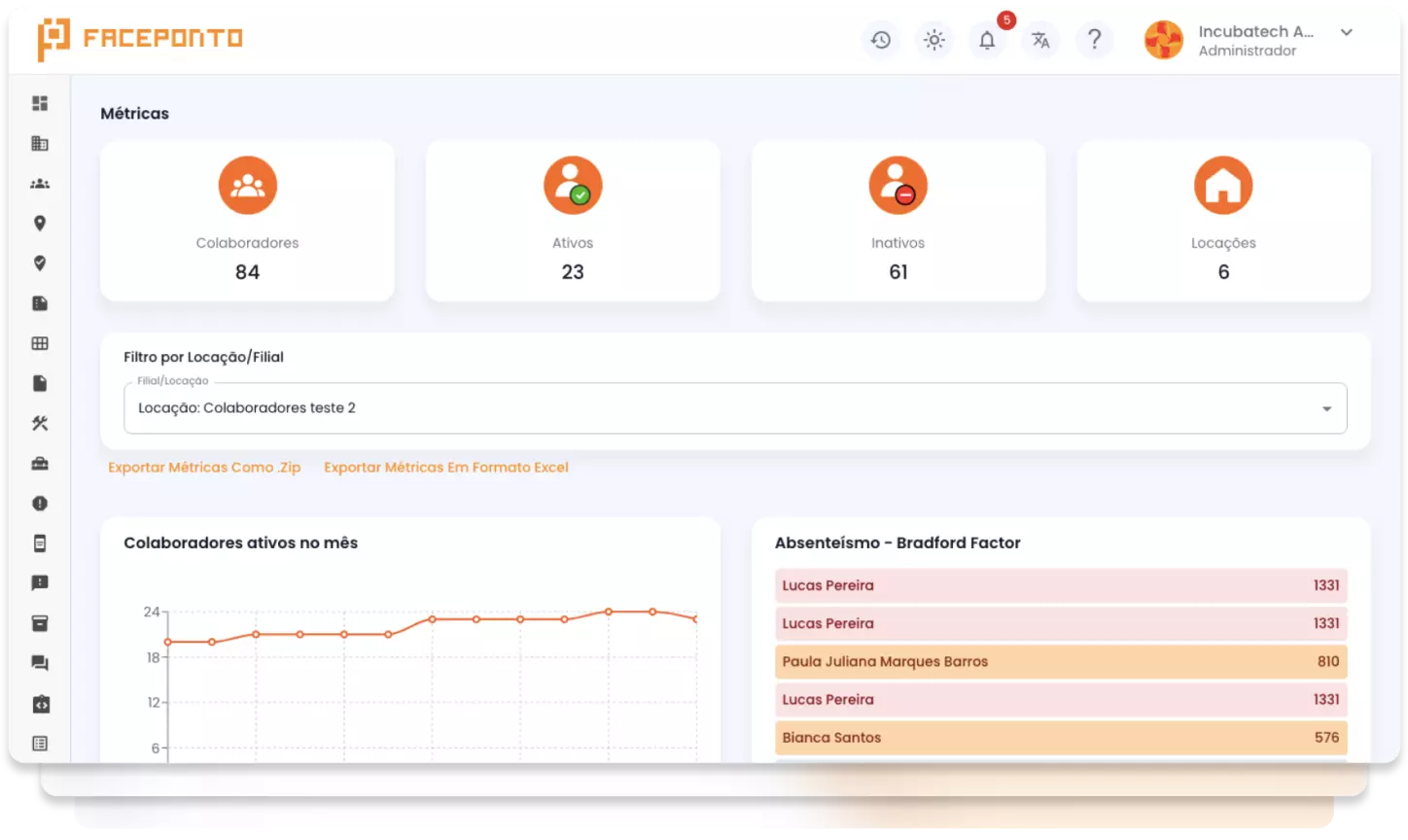This screenshot has width=1408, height=840.
Task: Click the language translate icon
Action: [x=1040, y=40]
